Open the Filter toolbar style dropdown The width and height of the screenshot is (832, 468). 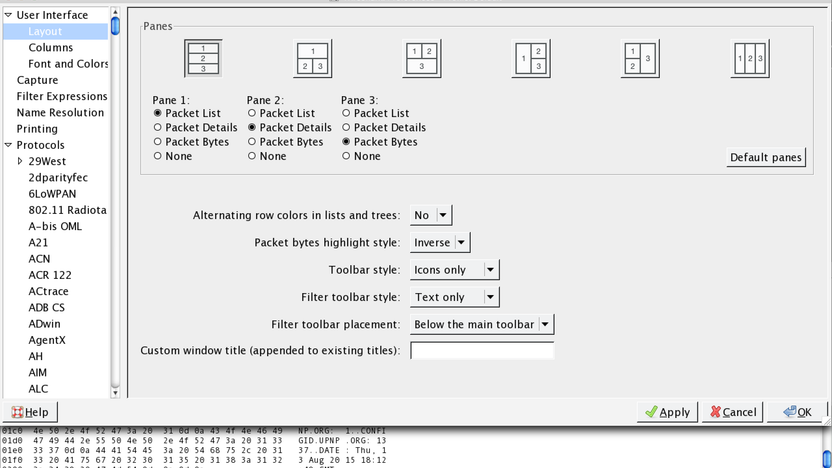[455, 297]
